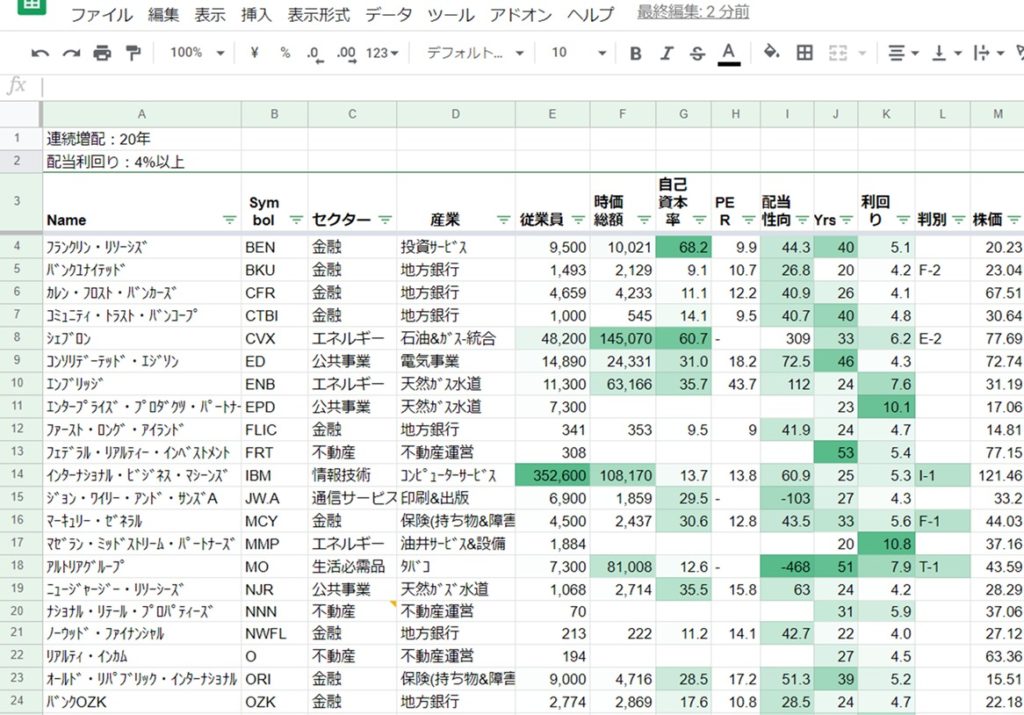Open the borders tool
Screen dimensions: 1024x715
[805, 53]
